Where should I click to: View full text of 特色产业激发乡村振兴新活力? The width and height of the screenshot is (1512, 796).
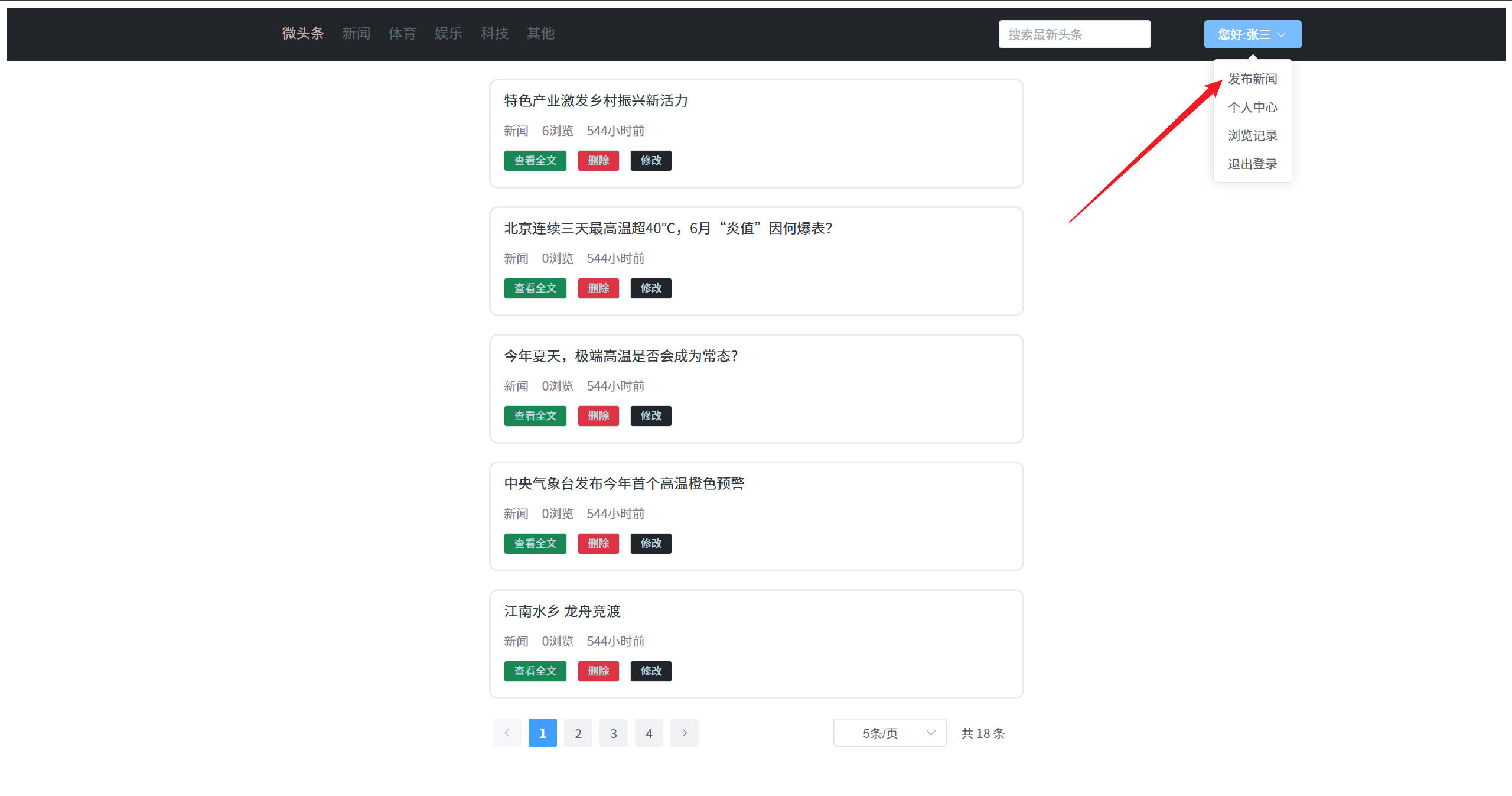tap(535, 160)
